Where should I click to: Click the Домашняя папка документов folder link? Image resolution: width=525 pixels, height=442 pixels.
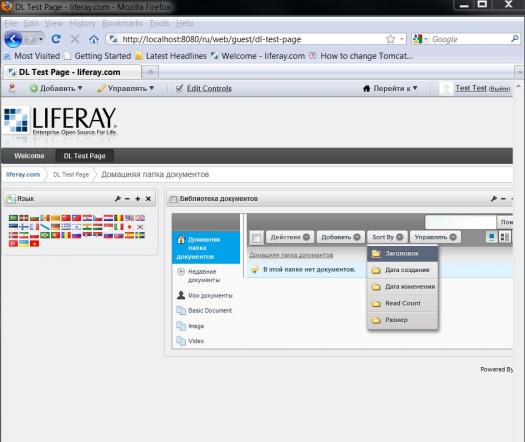tap(291, 255)
